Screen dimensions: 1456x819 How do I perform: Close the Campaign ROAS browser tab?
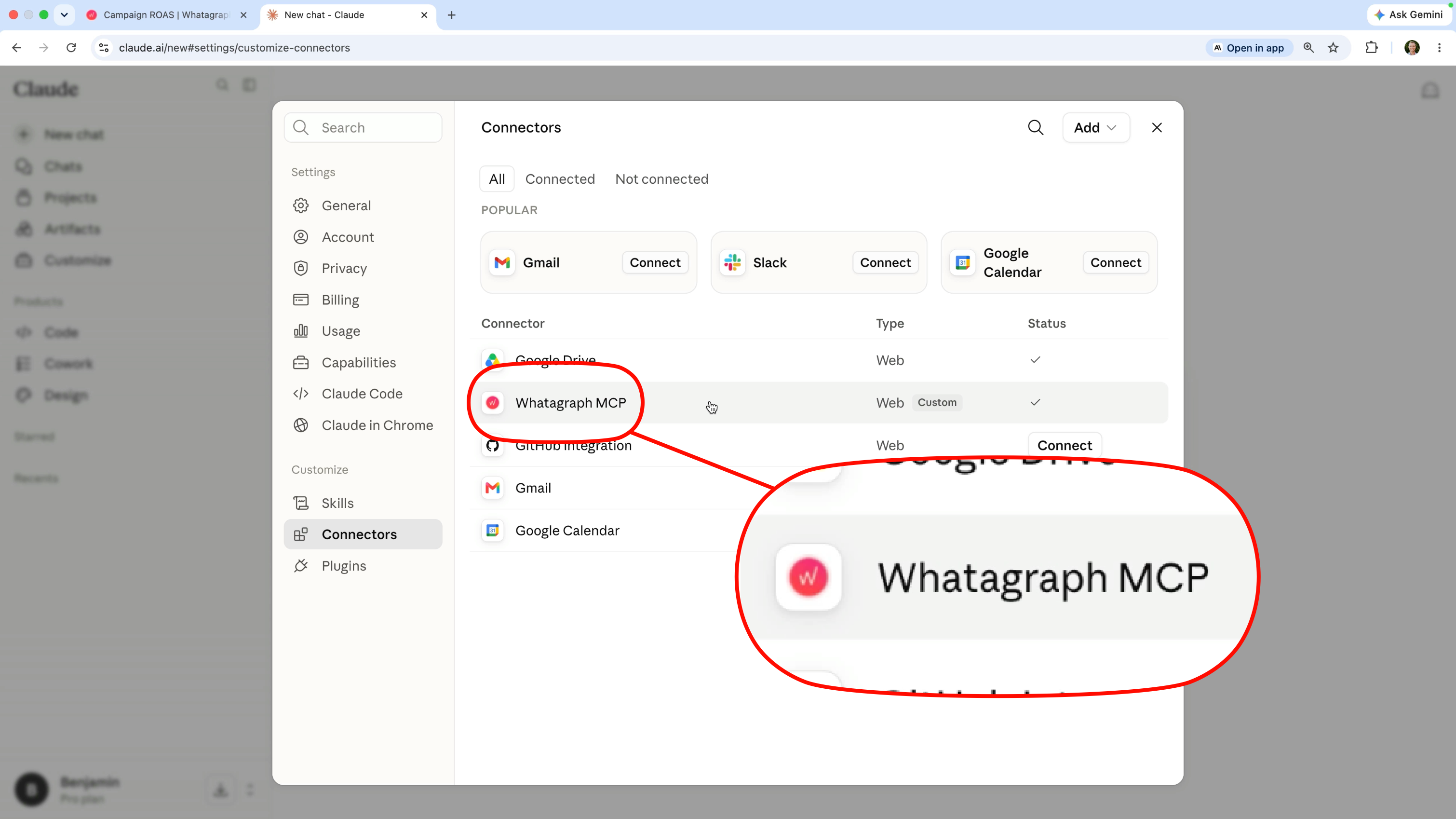(243, 15)
